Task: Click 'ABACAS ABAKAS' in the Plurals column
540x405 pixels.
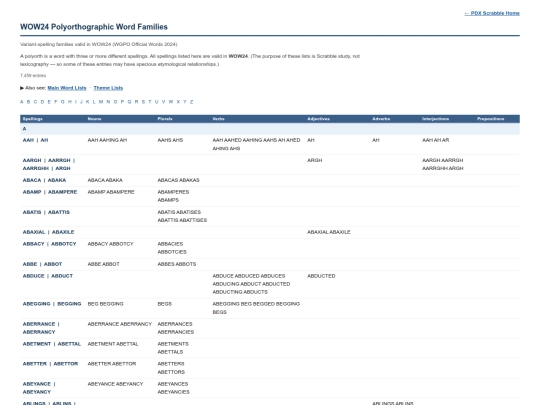Action: 178,180
